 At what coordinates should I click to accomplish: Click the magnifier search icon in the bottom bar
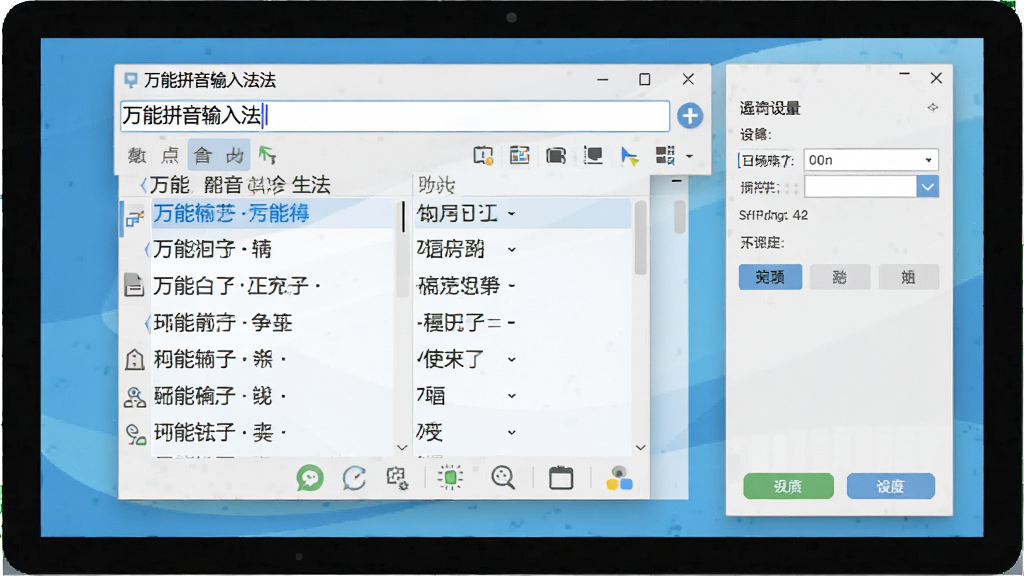pyautogui.click(x=503, y=478)
